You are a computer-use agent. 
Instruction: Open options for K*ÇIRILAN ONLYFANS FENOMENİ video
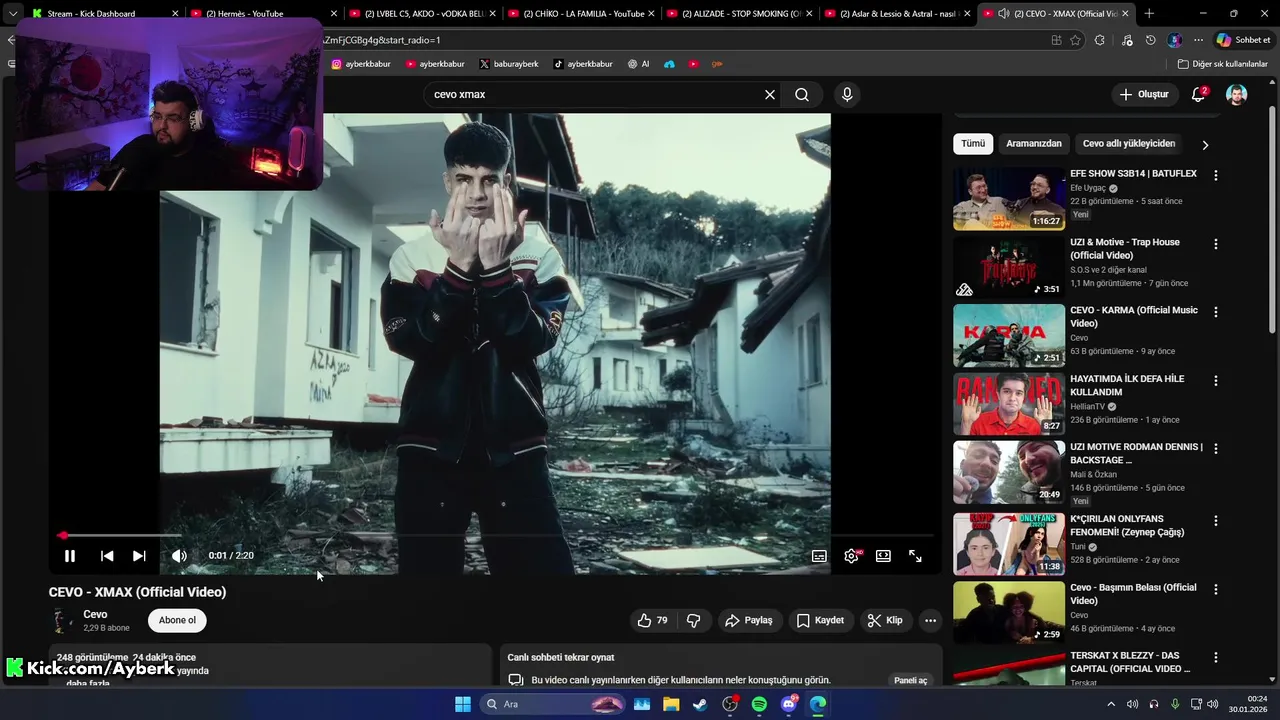tap(1216, 521)
